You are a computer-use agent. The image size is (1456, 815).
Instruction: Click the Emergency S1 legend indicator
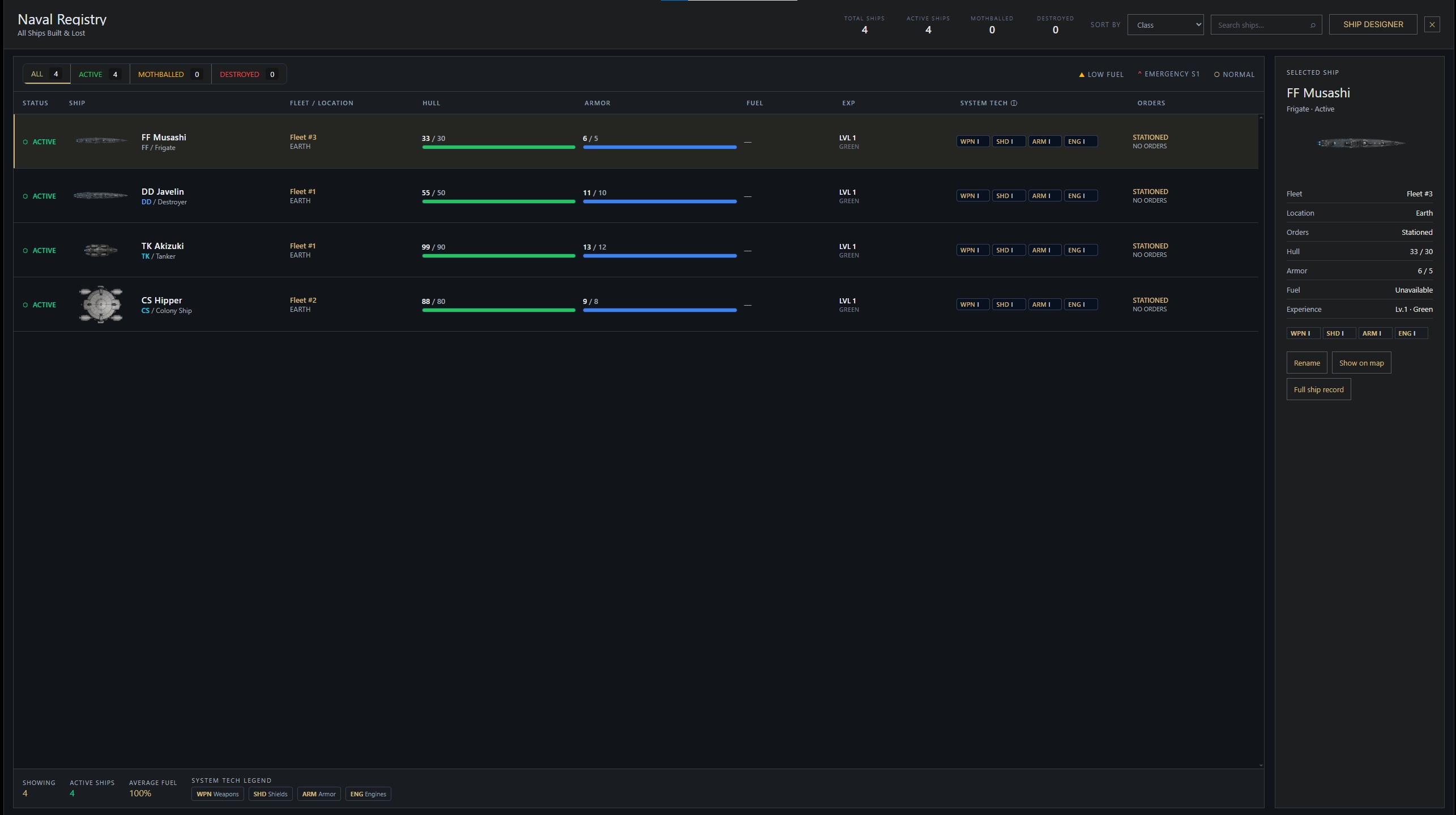(x=1168, y=74)
